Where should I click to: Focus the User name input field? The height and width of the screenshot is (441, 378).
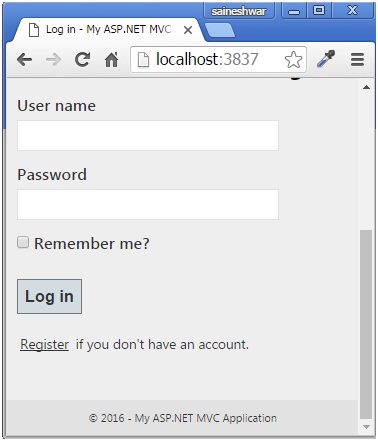pos(148,136)
